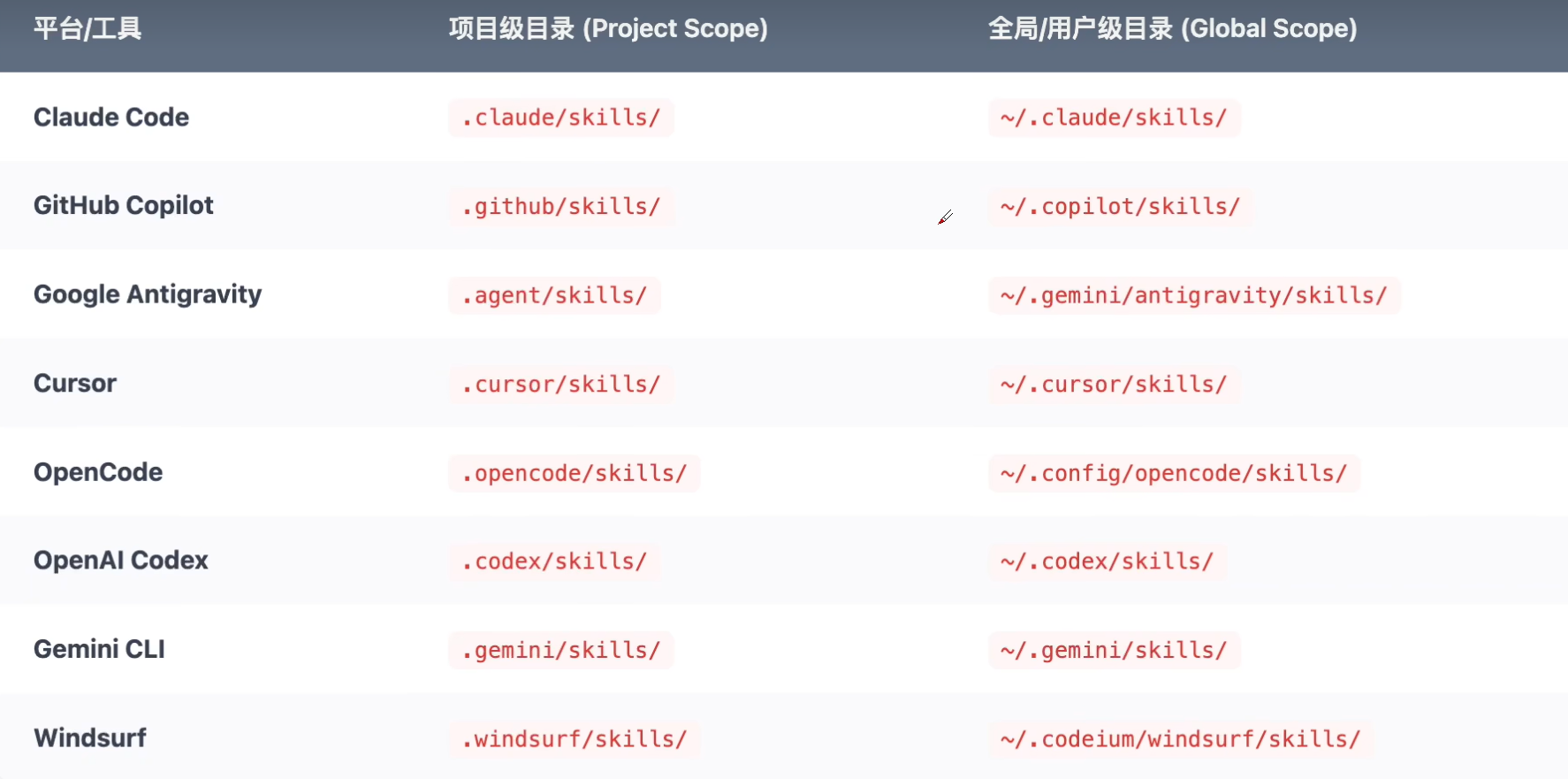Select the .codex/skills/ project path

point(554,561)
